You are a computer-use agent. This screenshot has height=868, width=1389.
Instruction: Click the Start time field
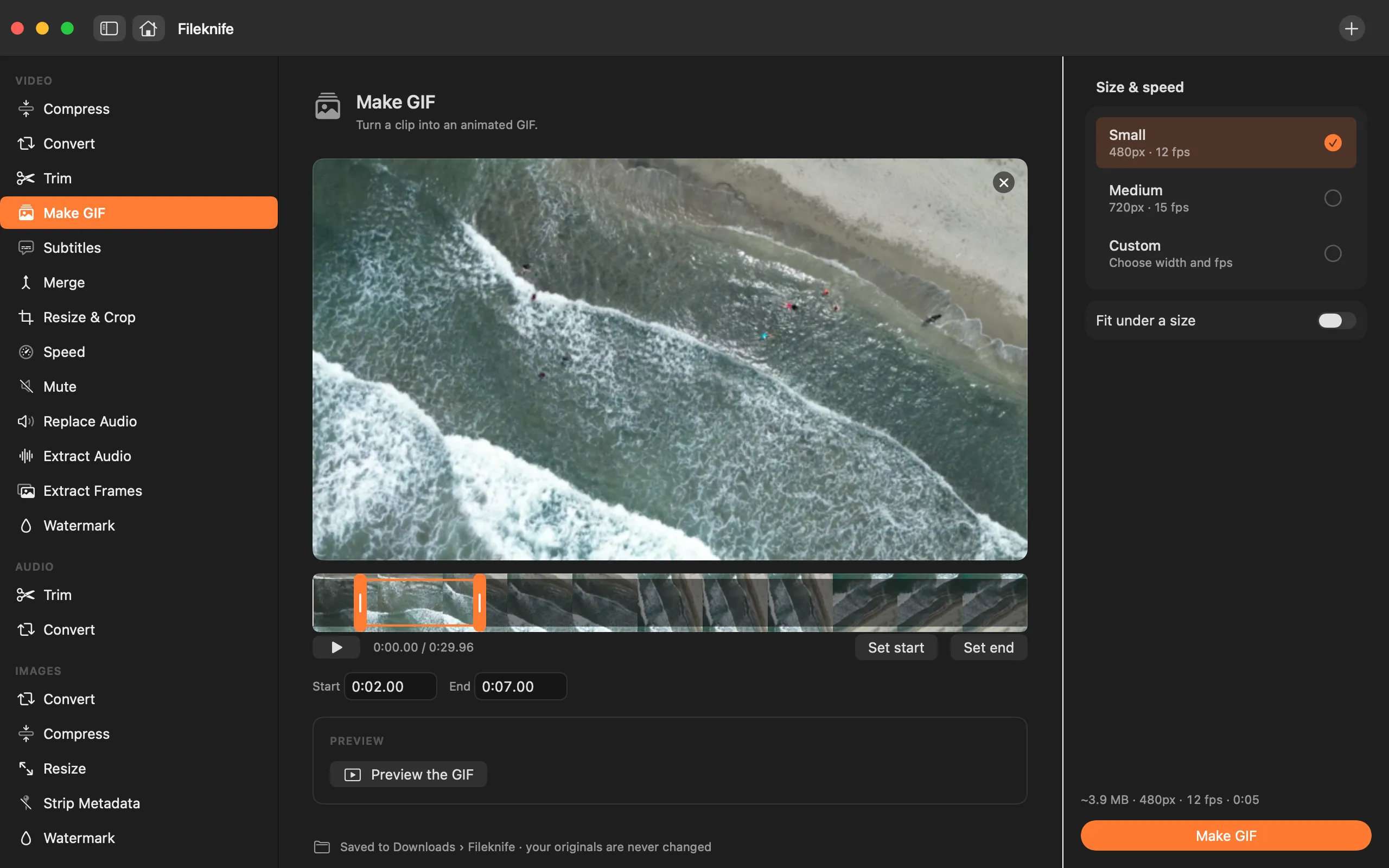click(x=390, y=686)
